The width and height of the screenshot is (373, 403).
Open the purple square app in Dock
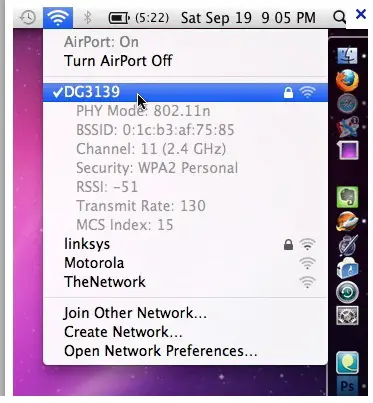coord(348,151)
